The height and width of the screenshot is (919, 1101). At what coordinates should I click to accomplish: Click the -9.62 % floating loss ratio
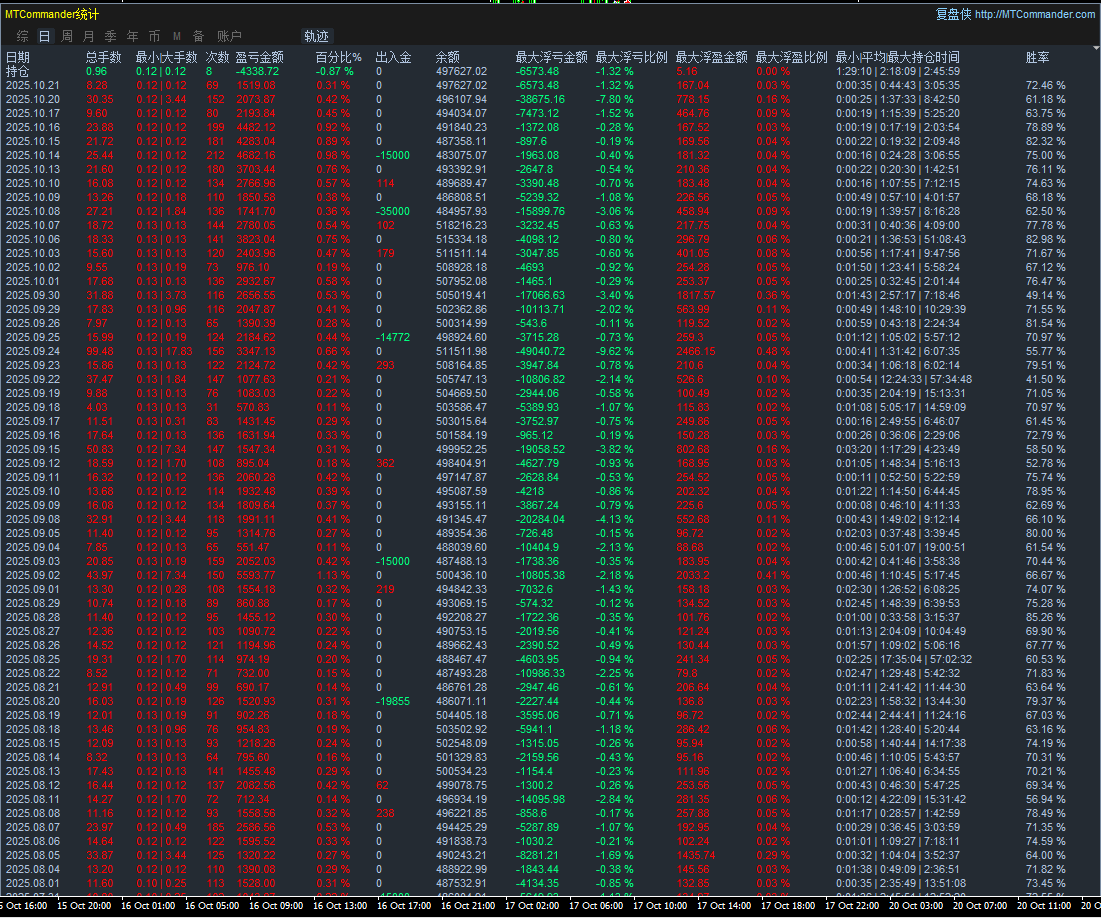[614, 351]
